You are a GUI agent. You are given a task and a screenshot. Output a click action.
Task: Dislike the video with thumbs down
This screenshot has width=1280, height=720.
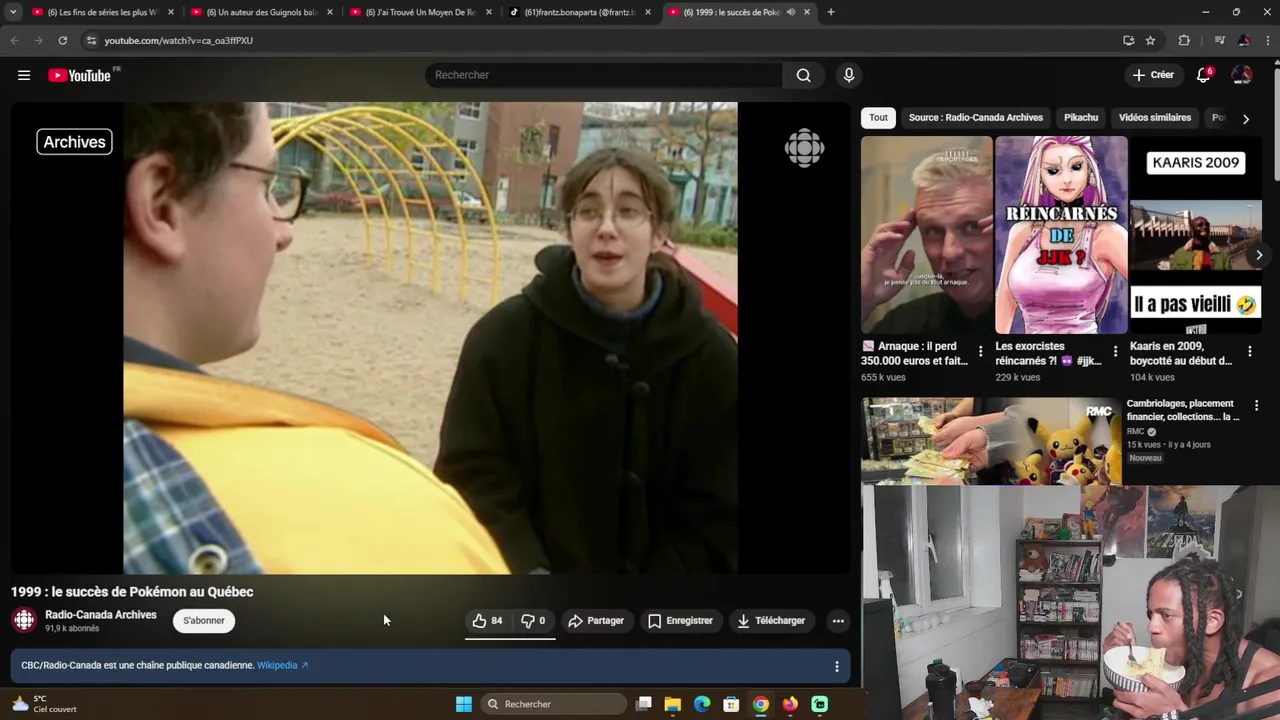533,621
